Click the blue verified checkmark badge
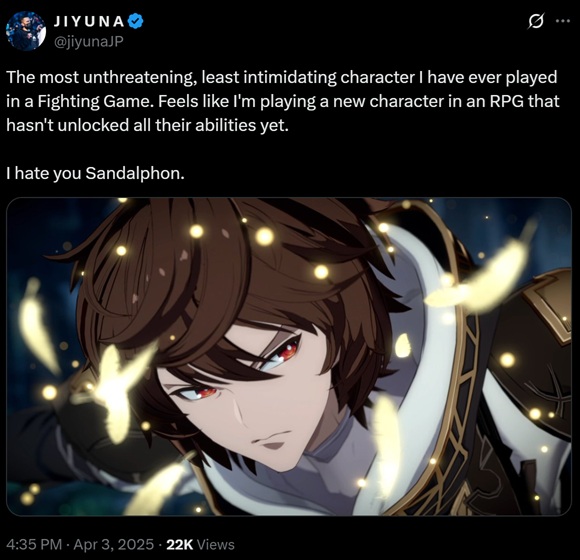Screen dimensions: 580x560 tap(135, 21)
